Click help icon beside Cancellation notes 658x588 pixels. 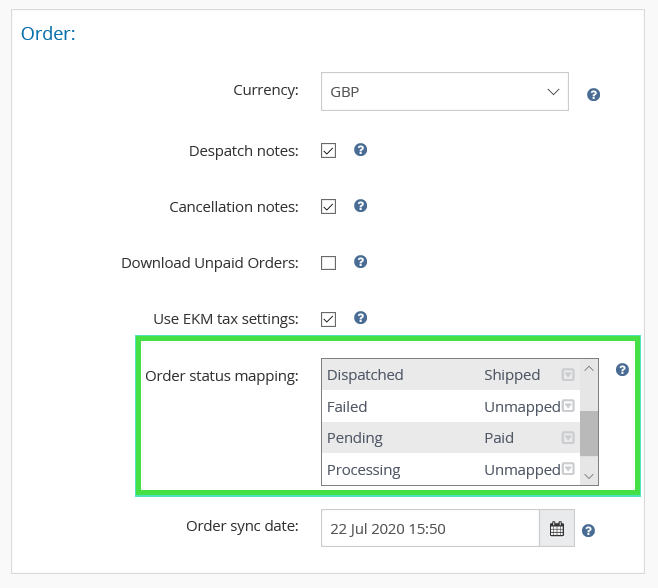pyautogui.click(x=361, y=206)
